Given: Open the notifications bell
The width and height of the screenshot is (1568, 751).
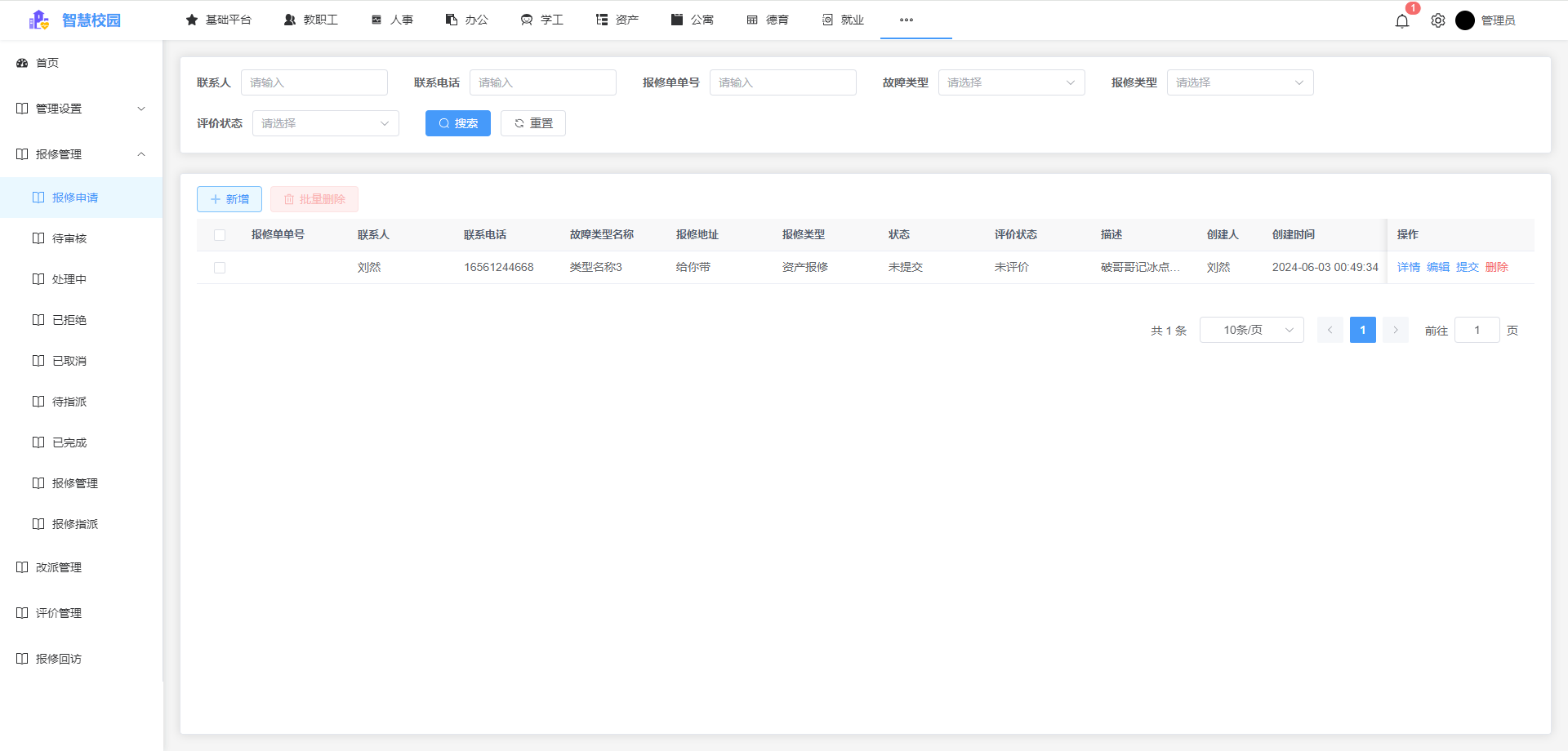Looking at the screenshot, I should coord(1402,20).
